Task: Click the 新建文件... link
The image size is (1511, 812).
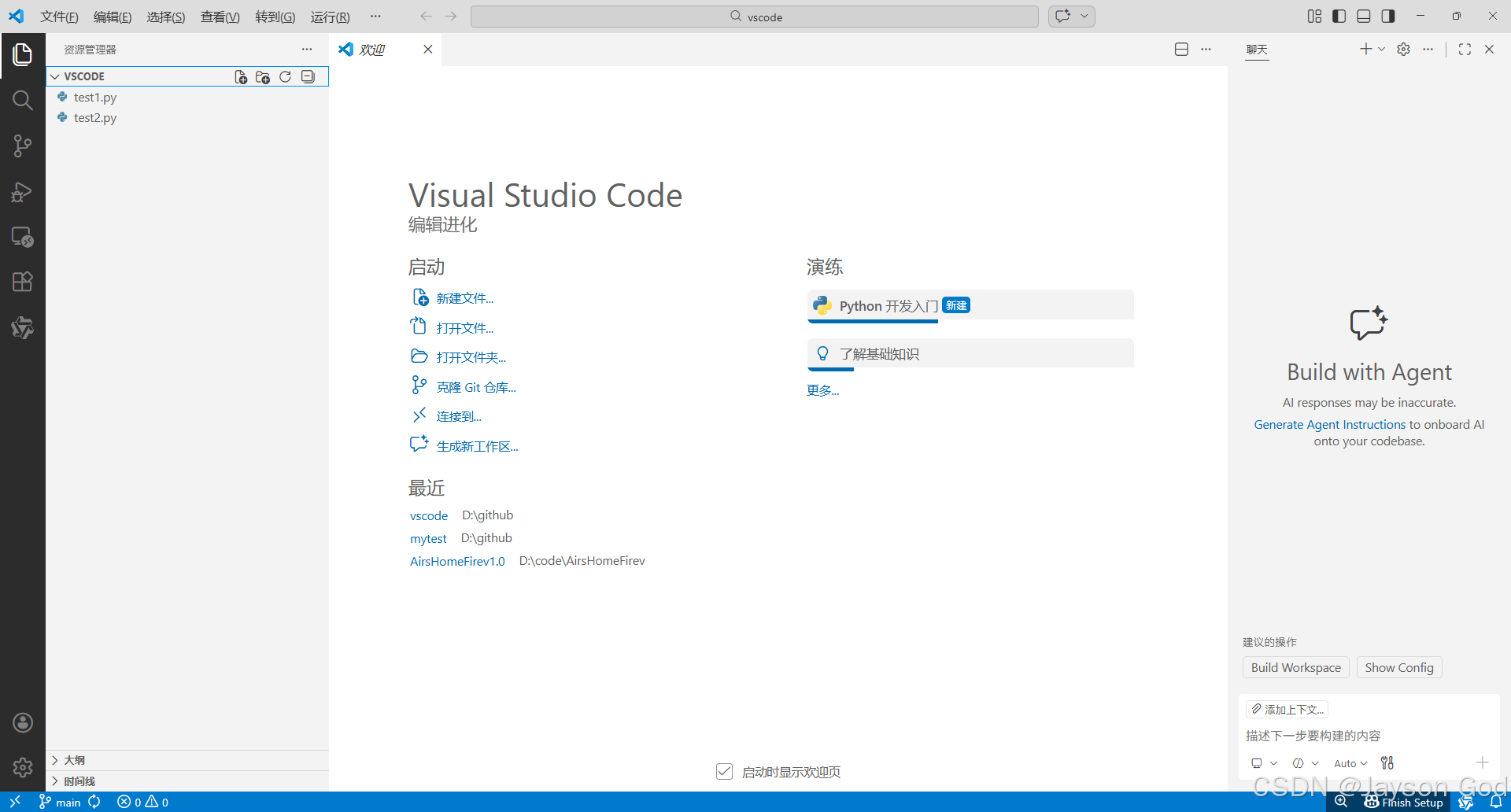Action: [x=465, y=298]
